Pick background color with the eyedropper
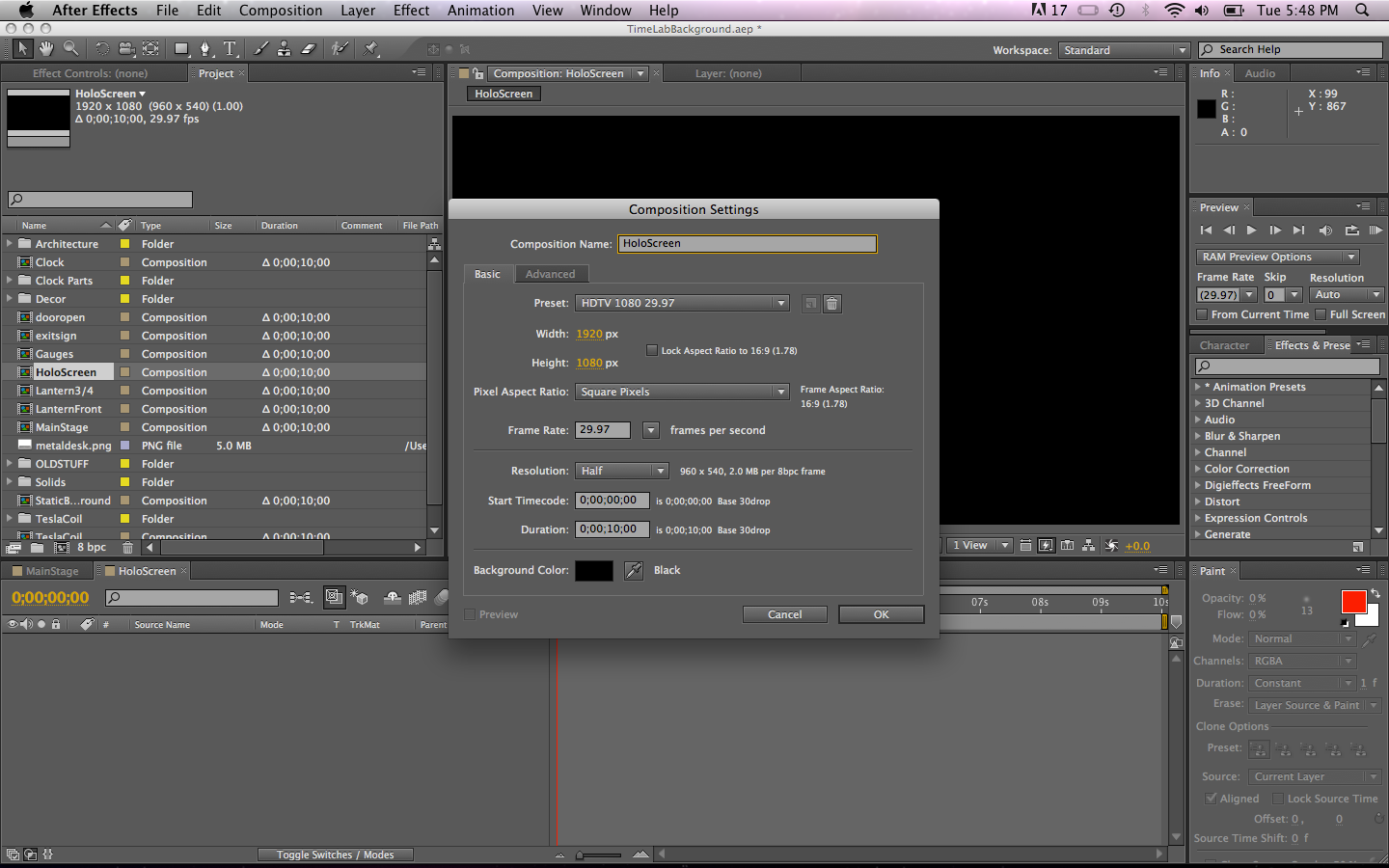Screen dimensions: 1389x868 pyautogui.click(x=634, y=571)
